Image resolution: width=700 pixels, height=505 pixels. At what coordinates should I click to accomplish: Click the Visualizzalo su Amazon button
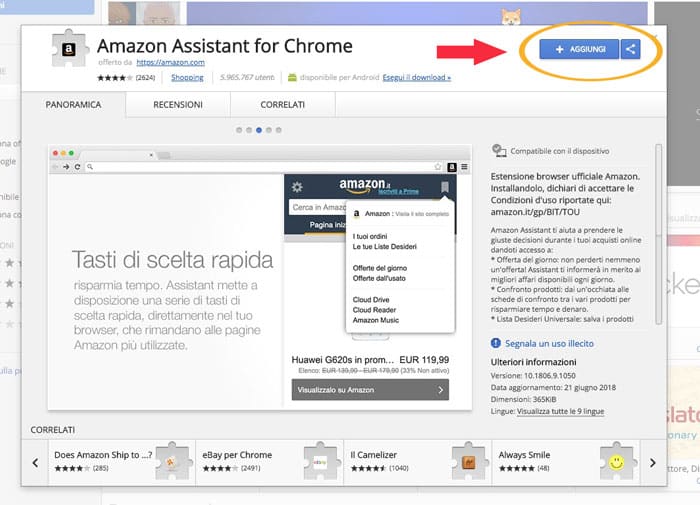370,390
